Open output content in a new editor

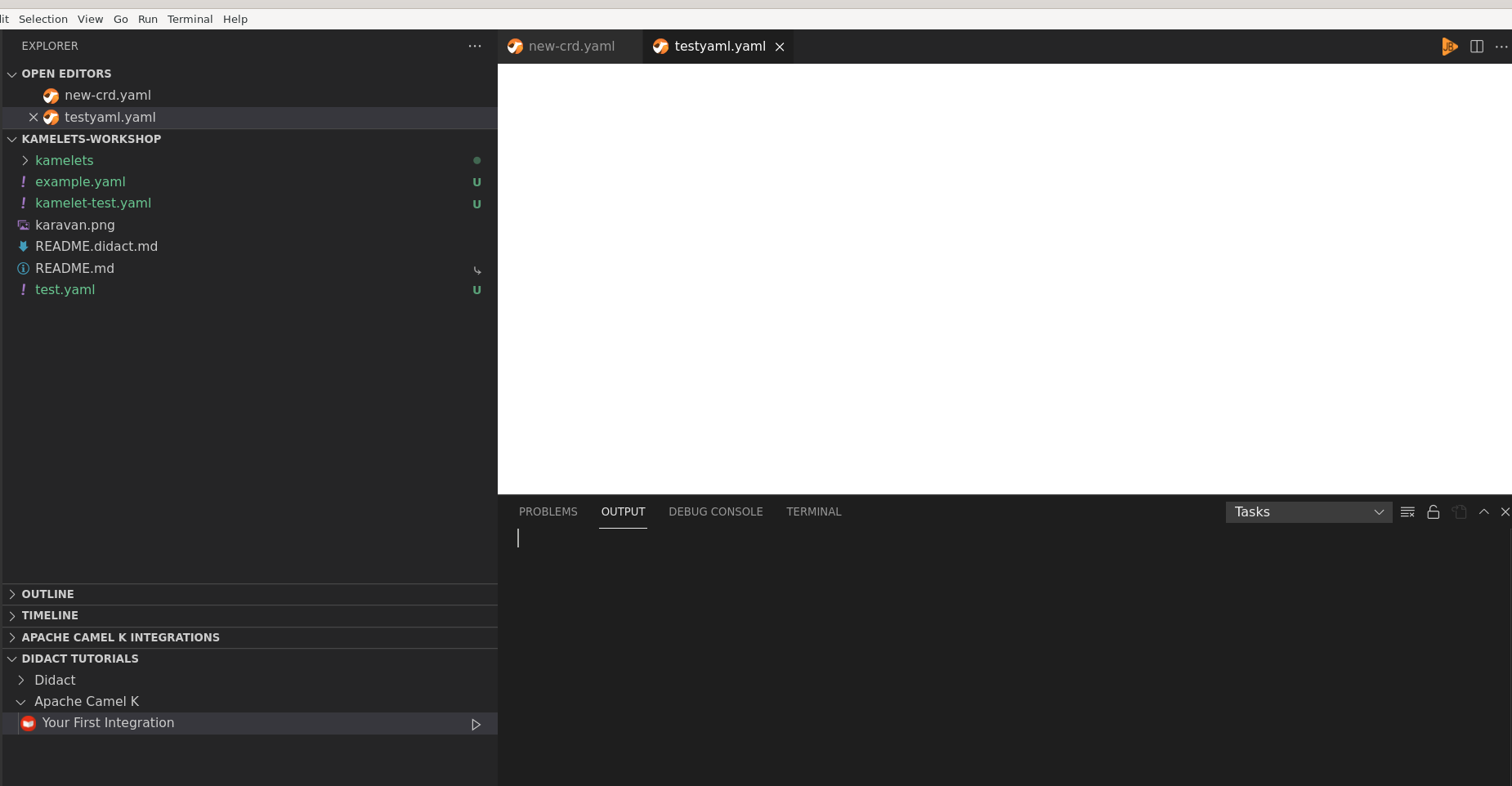1459,511
